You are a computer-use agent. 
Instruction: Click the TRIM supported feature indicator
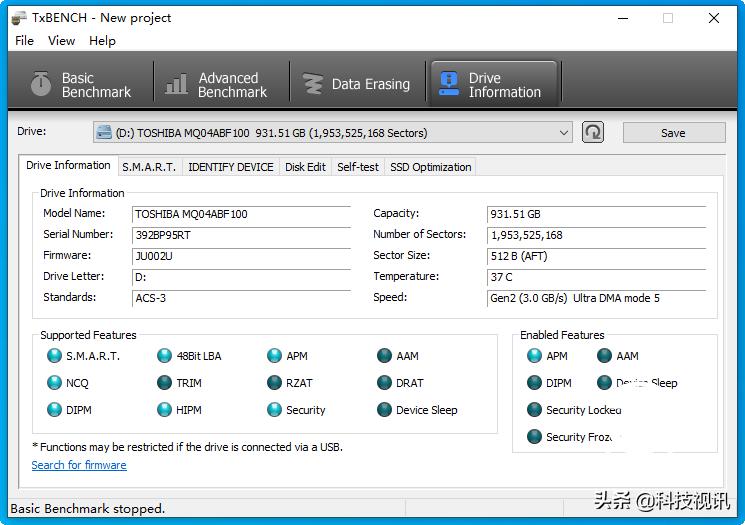[x=165, y=383]
